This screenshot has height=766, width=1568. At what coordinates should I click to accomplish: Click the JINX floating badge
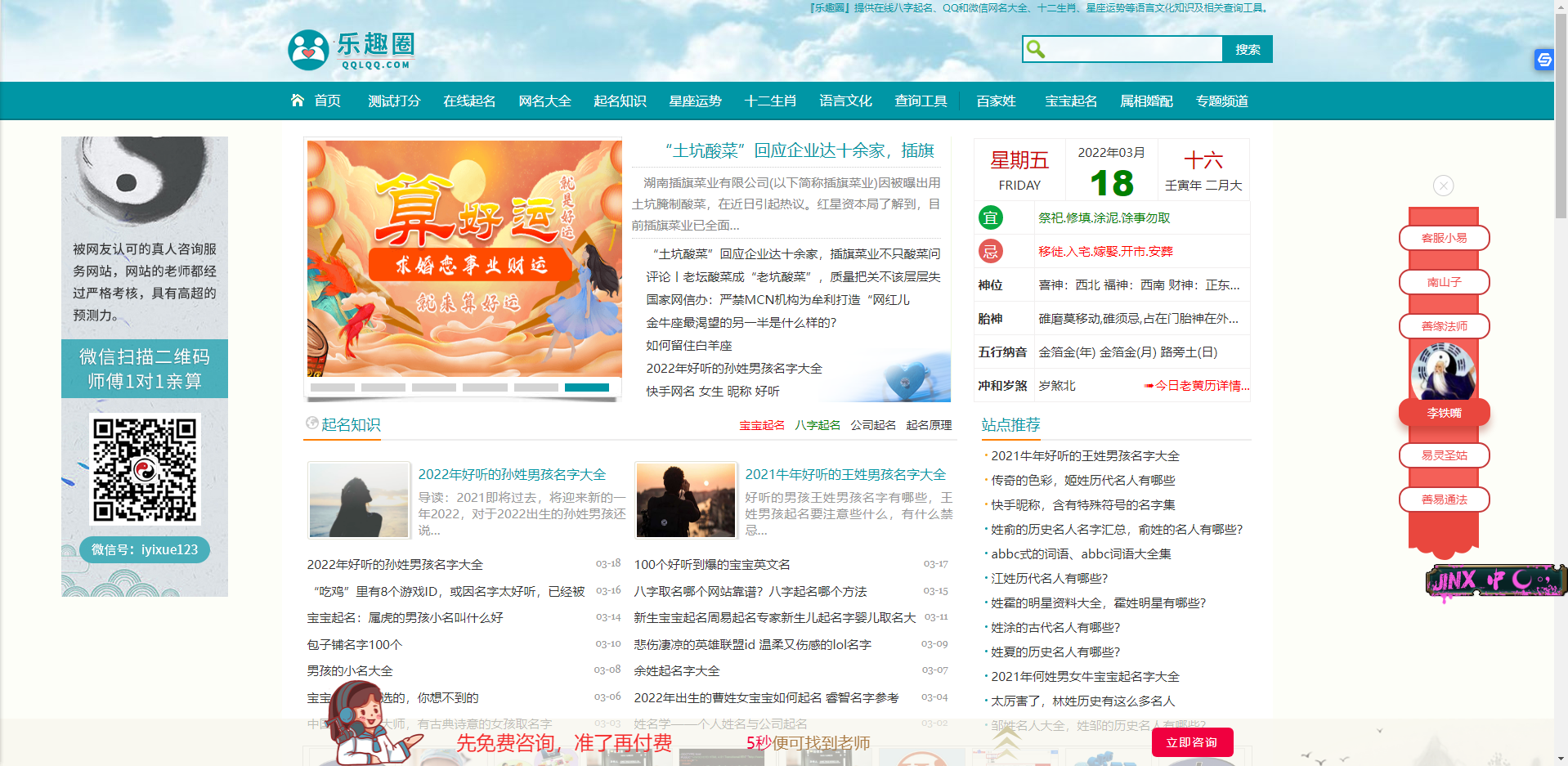[1496, 580]
